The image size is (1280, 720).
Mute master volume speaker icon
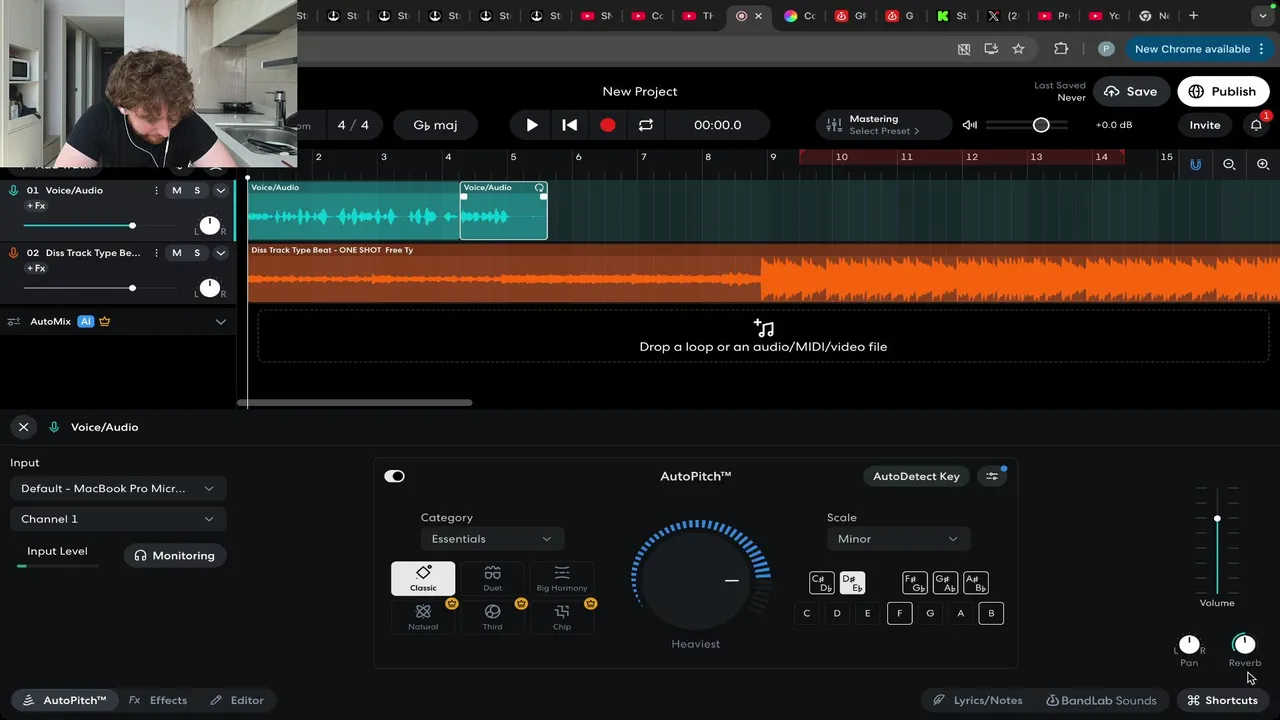click(969, 125)
